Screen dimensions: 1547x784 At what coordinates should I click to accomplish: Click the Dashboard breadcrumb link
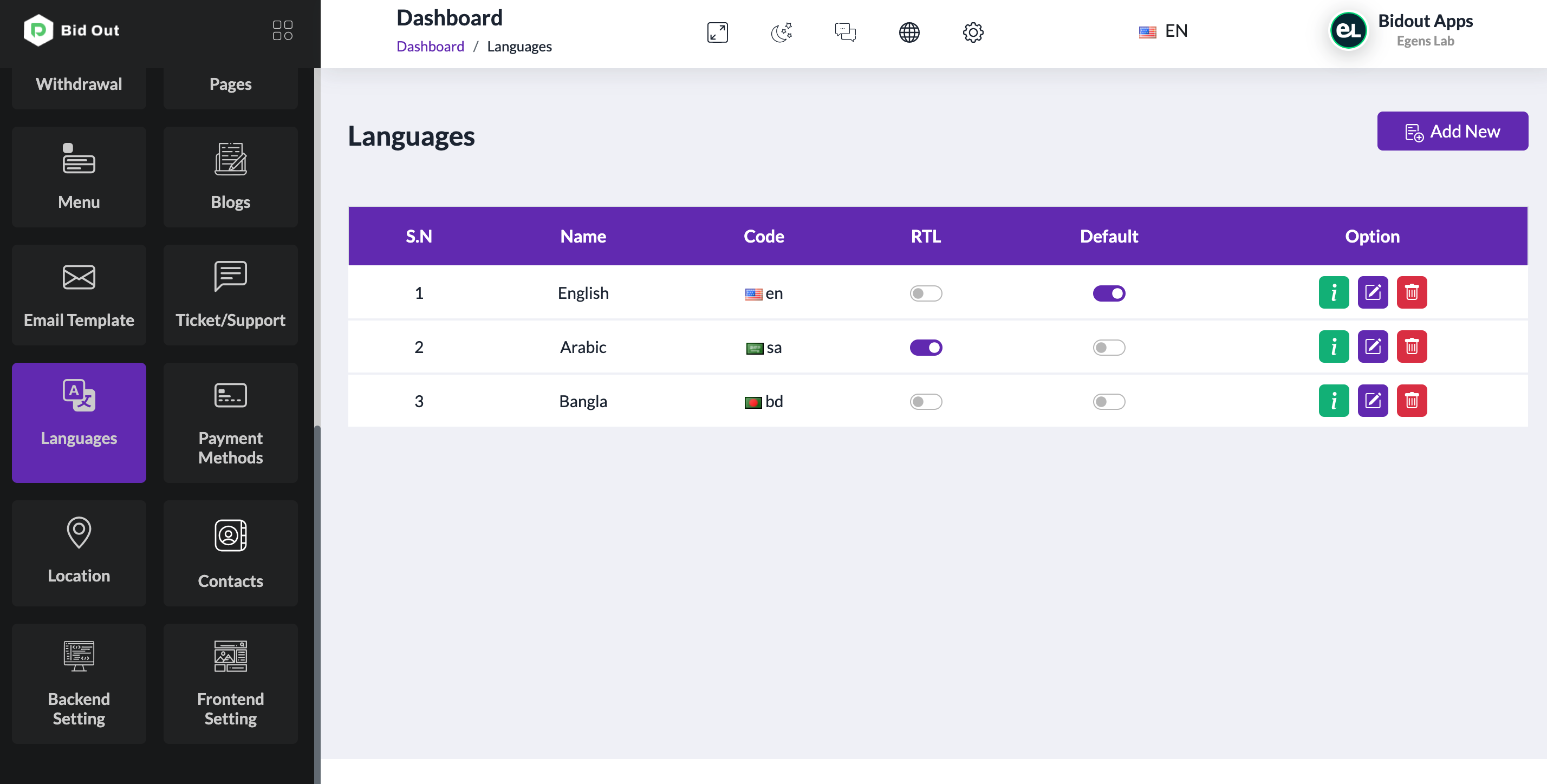(430, 46)
